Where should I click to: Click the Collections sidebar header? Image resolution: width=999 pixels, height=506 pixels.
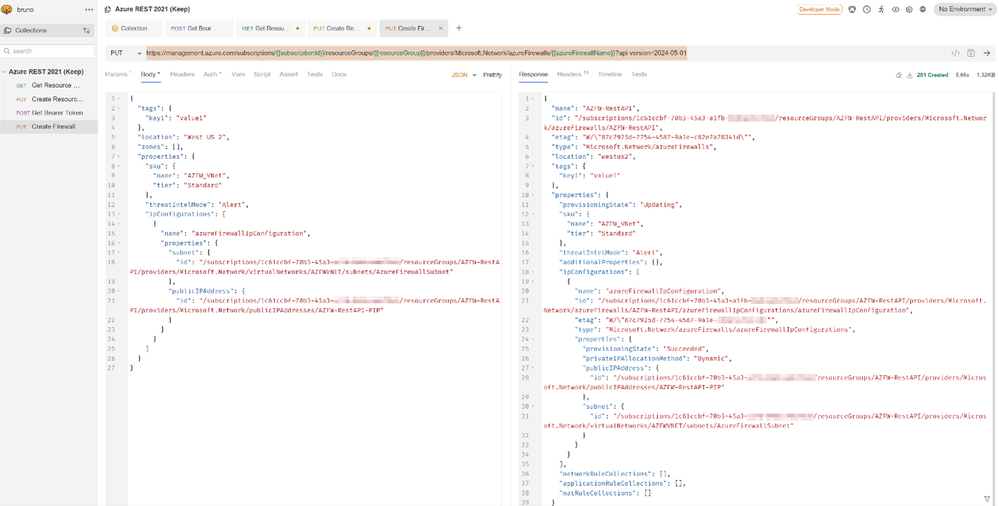click(x=47, y=31)
